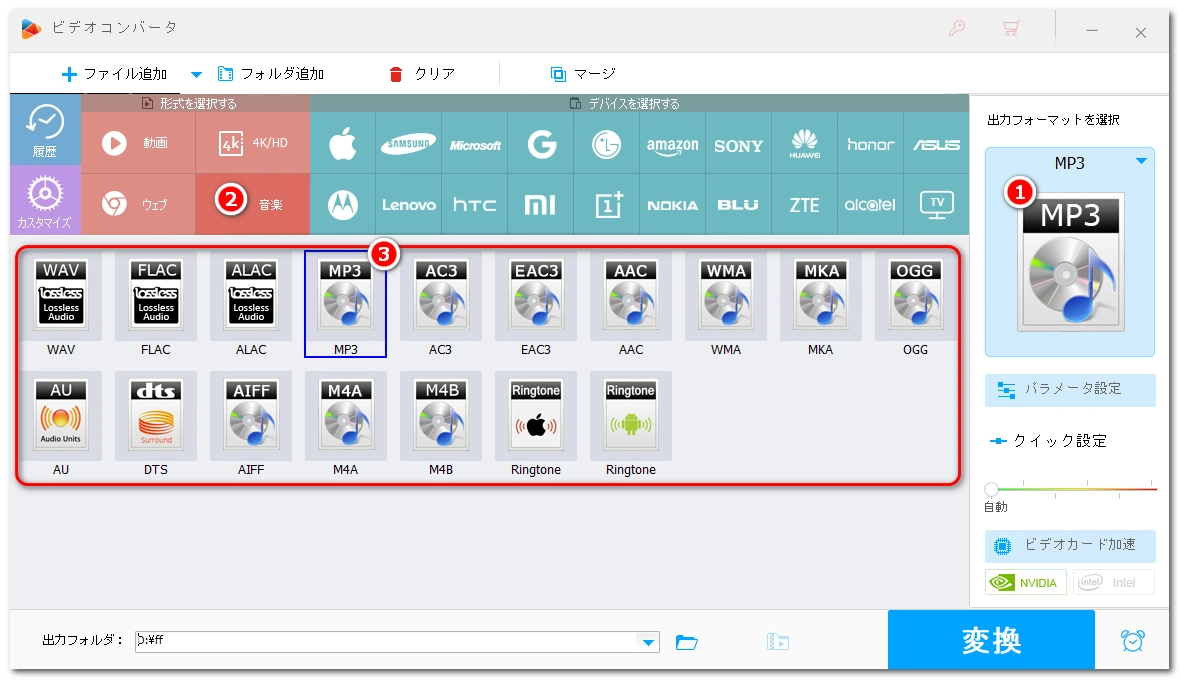Click the quick setting quality slider handle
The image size is (1180, 680).
click(991, 489)
